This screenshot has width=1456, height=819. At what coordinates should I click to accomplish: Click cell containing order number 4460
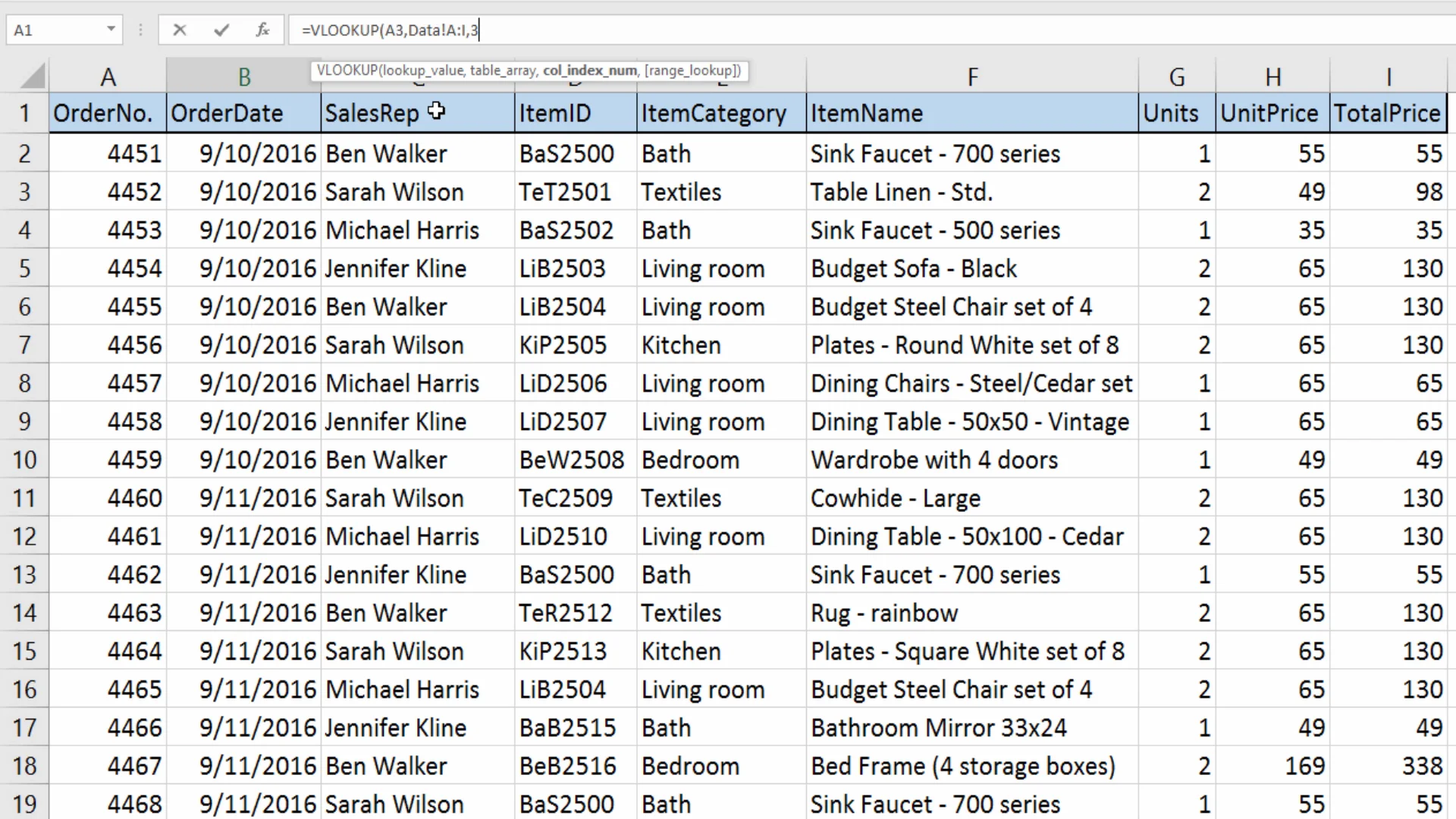[x=108, y=498]
